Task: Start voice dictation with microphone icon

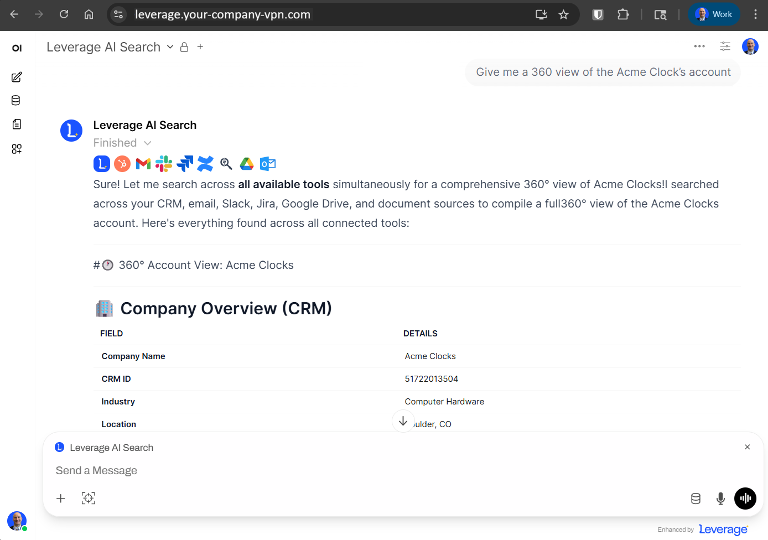Action: tap(720, 499)
